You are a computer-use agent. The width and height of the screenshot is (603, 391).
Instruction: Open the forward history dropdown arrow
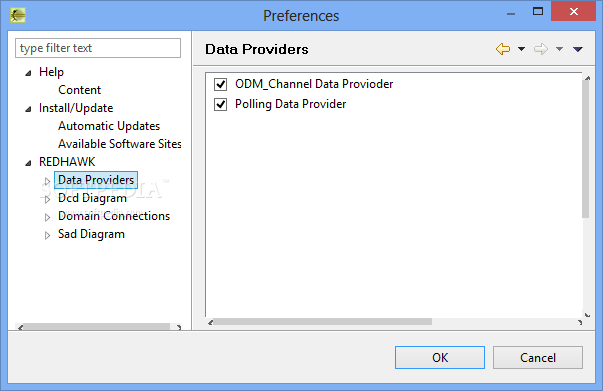pos(560,49)
